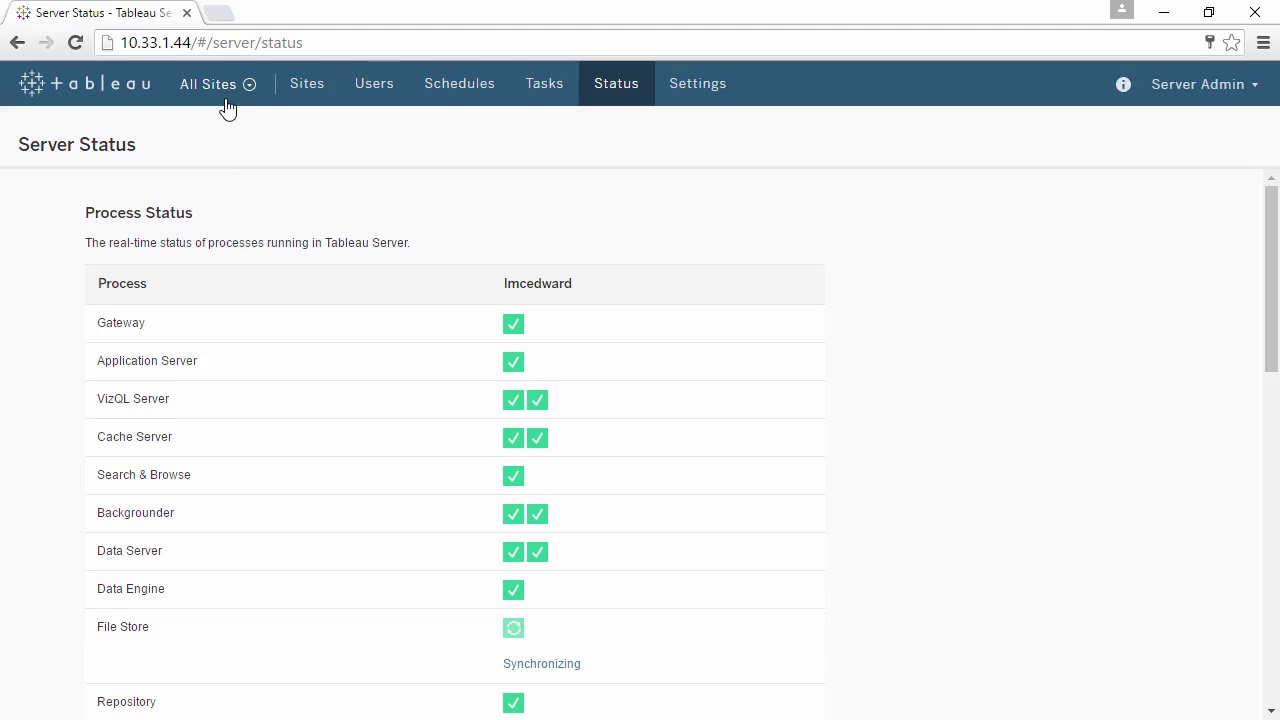Click the browser back arrow
Image resolution: width=1280 pixels, height=720 pixels.
(17, 43)
